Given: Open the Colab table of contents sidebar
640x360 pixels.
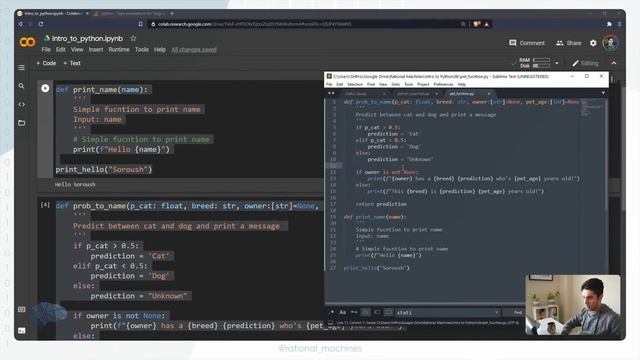Looking at the screenshot, I should pos(21,67).
